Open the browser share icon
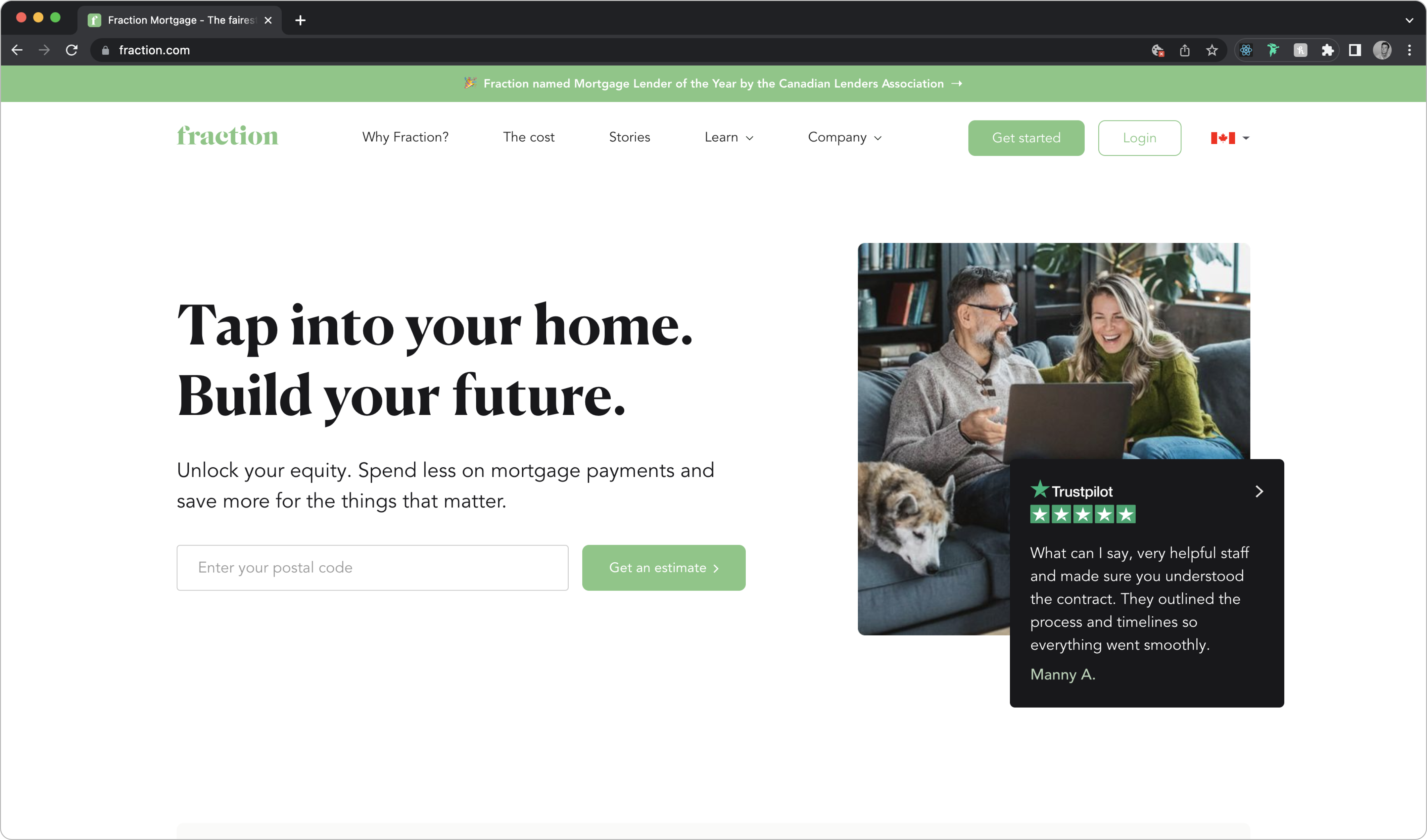The image size is (1427, 840). (x=1185, y=50)
